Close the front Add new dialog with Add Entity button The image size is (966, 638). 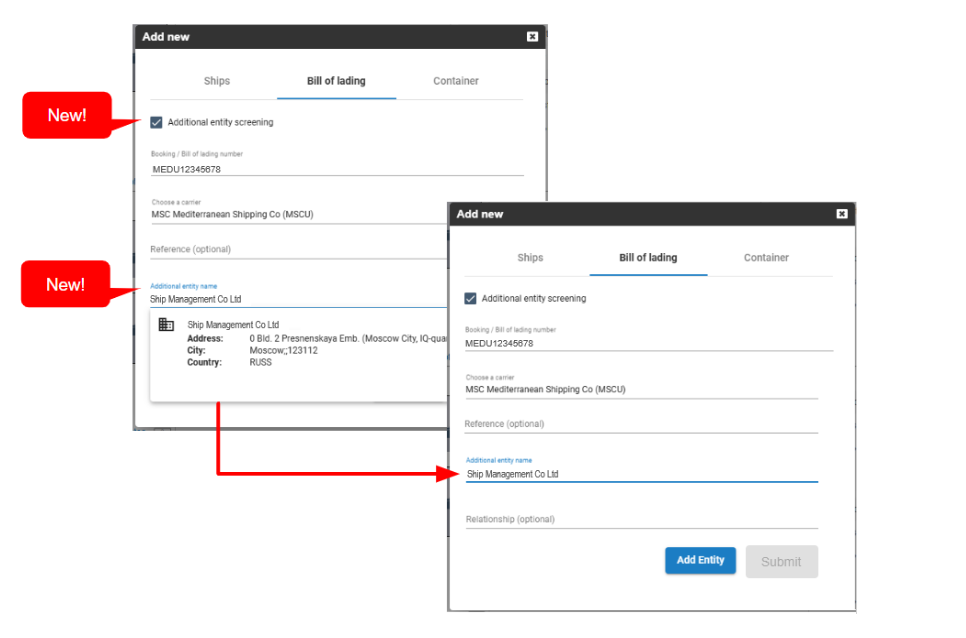pyautogui.click(x=841, y=214)
